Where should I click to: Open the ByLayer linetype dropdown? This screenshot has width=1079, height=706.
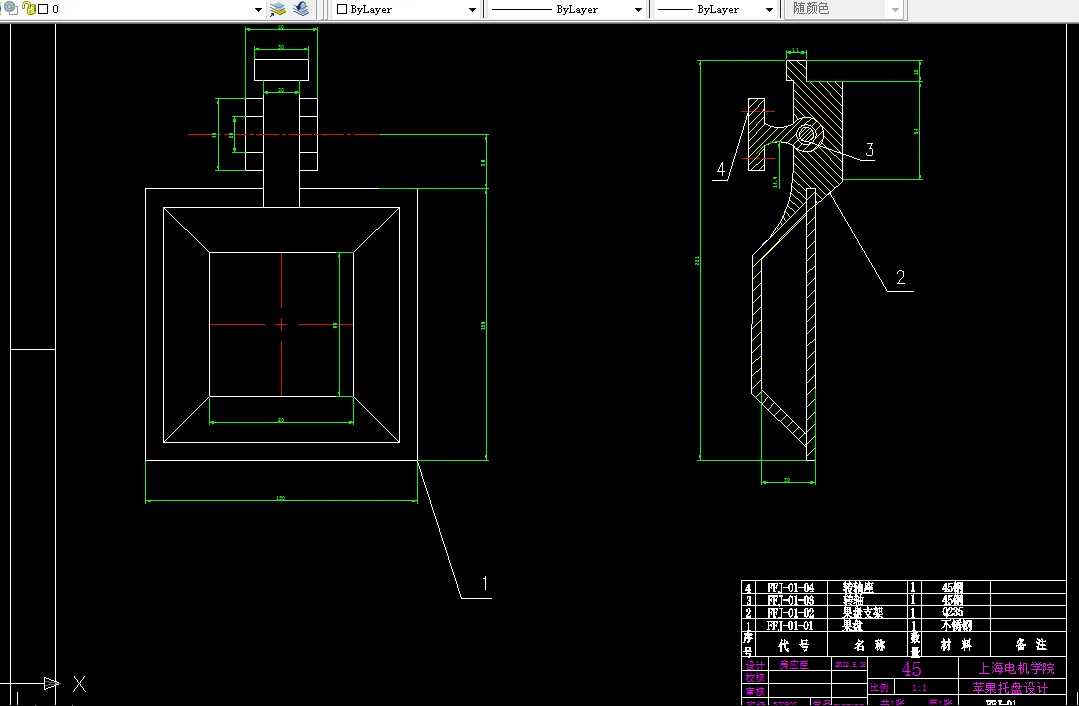click(638, 10)
